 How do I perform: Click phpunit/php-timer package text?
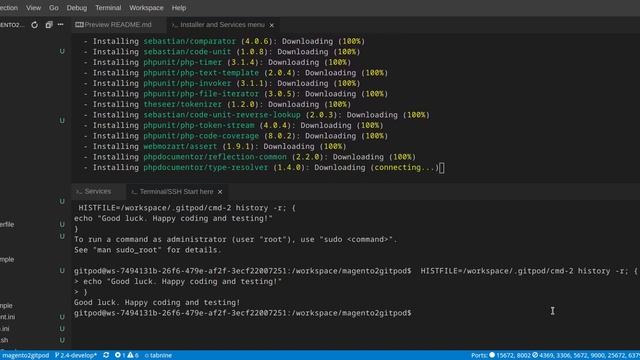click(182, 62)
